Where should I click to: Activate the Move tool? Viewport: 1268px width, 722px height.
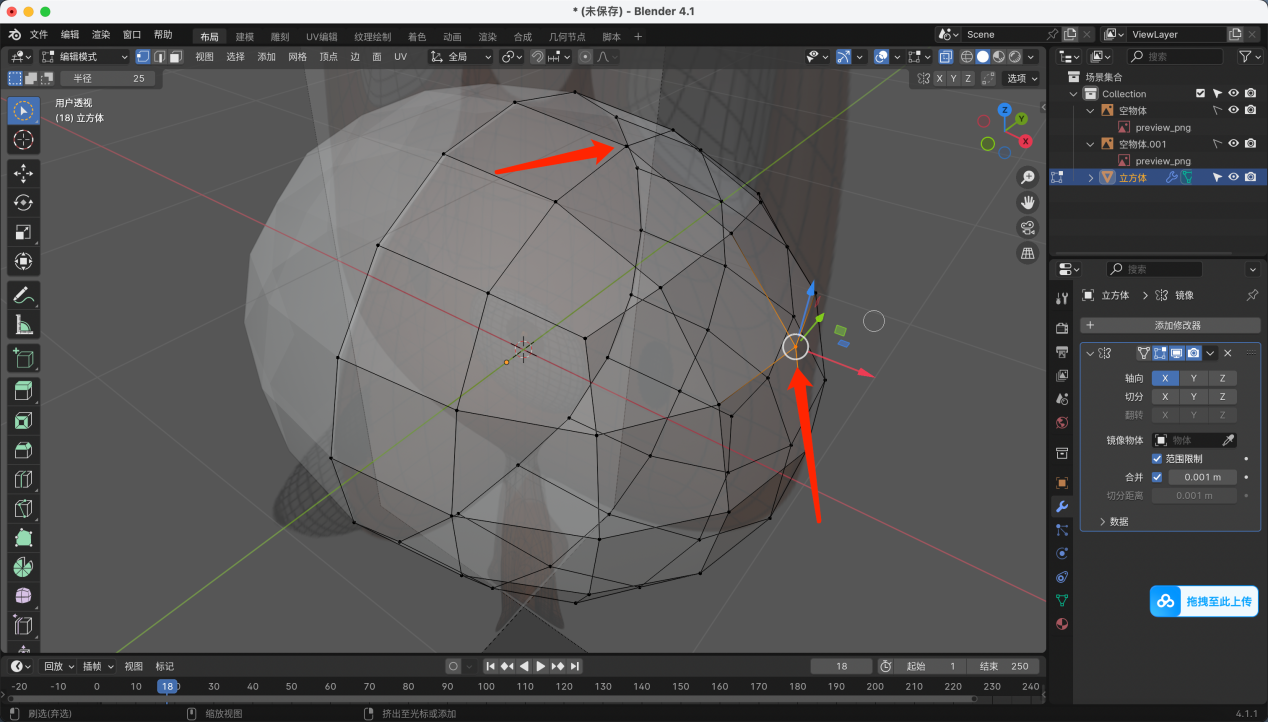pyautogui.click(x=23, y=173)
